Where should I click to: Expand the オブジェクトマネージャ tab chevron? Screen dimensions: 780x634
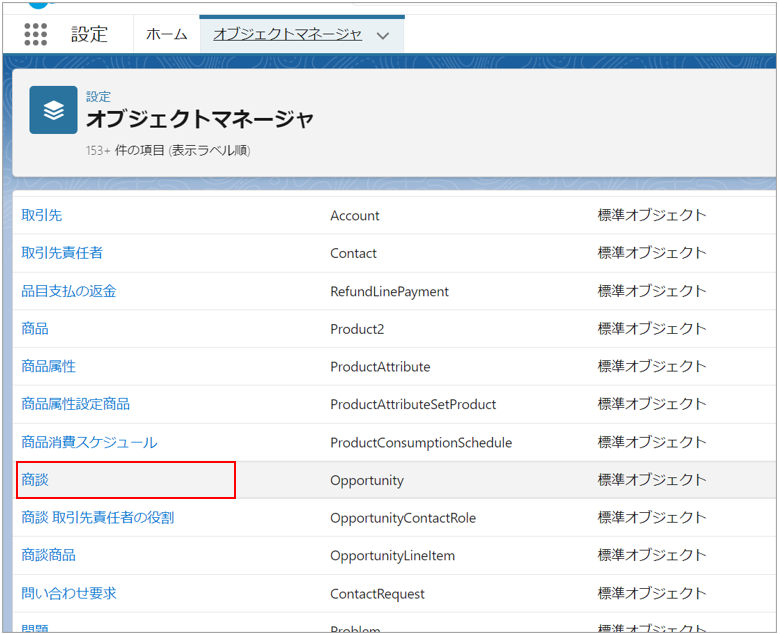383,35
